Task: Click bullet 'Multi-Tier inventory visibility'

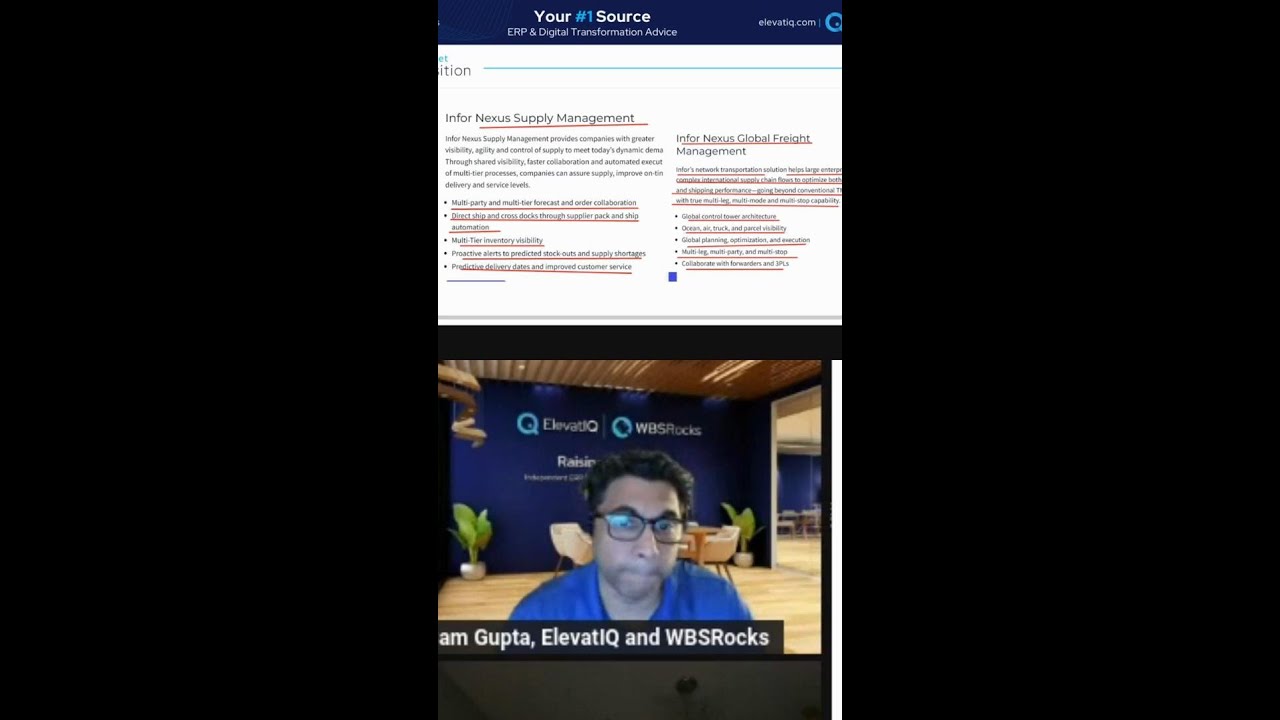Action: click(497, 241)
